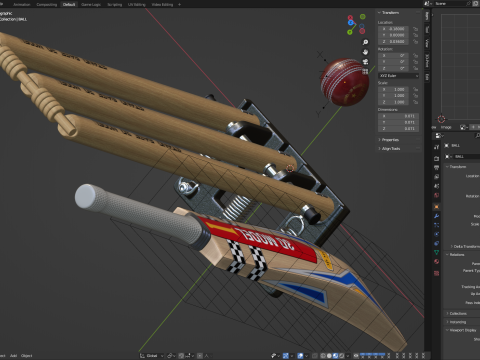Open the Texture properties checker tab
The image size is (480, 360).
[x=436, y=273]
